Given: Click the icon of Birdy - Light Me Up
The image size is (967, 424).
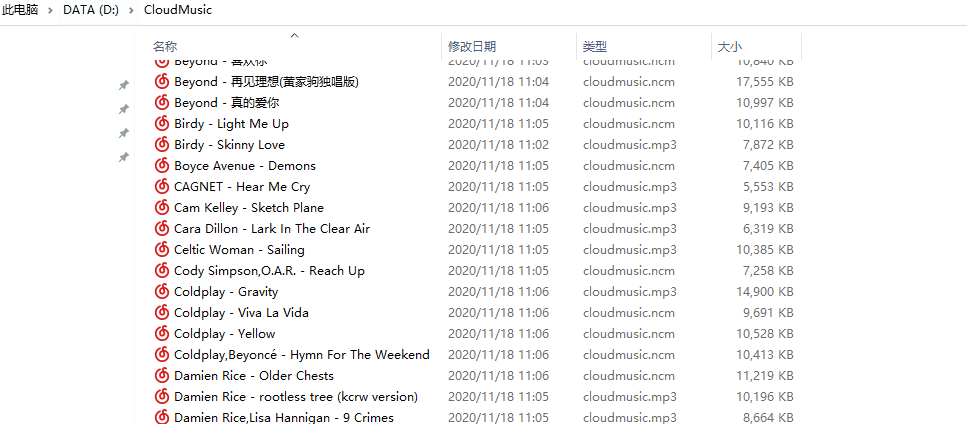Looking at the screenshot, I should coord(162,124).
